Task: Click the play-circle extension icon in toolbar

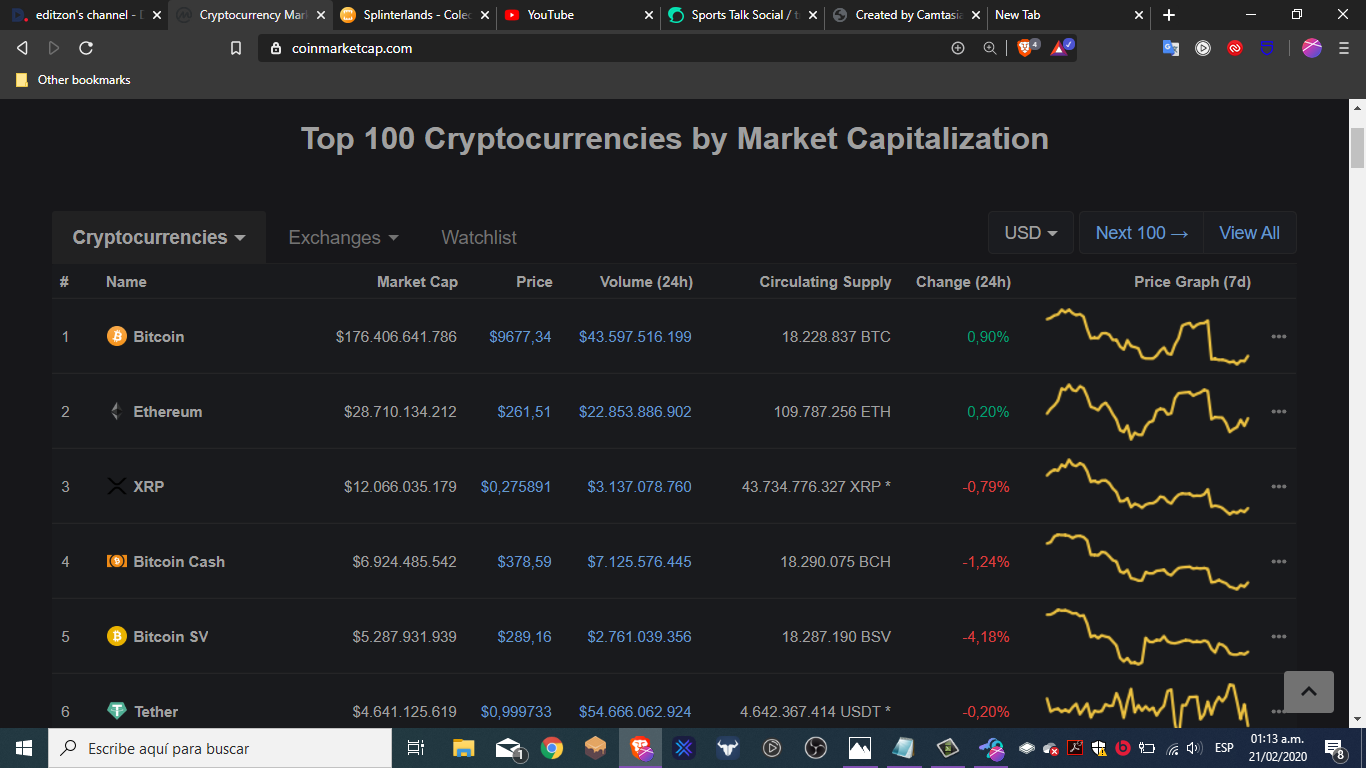Action: coord(1203,48)
